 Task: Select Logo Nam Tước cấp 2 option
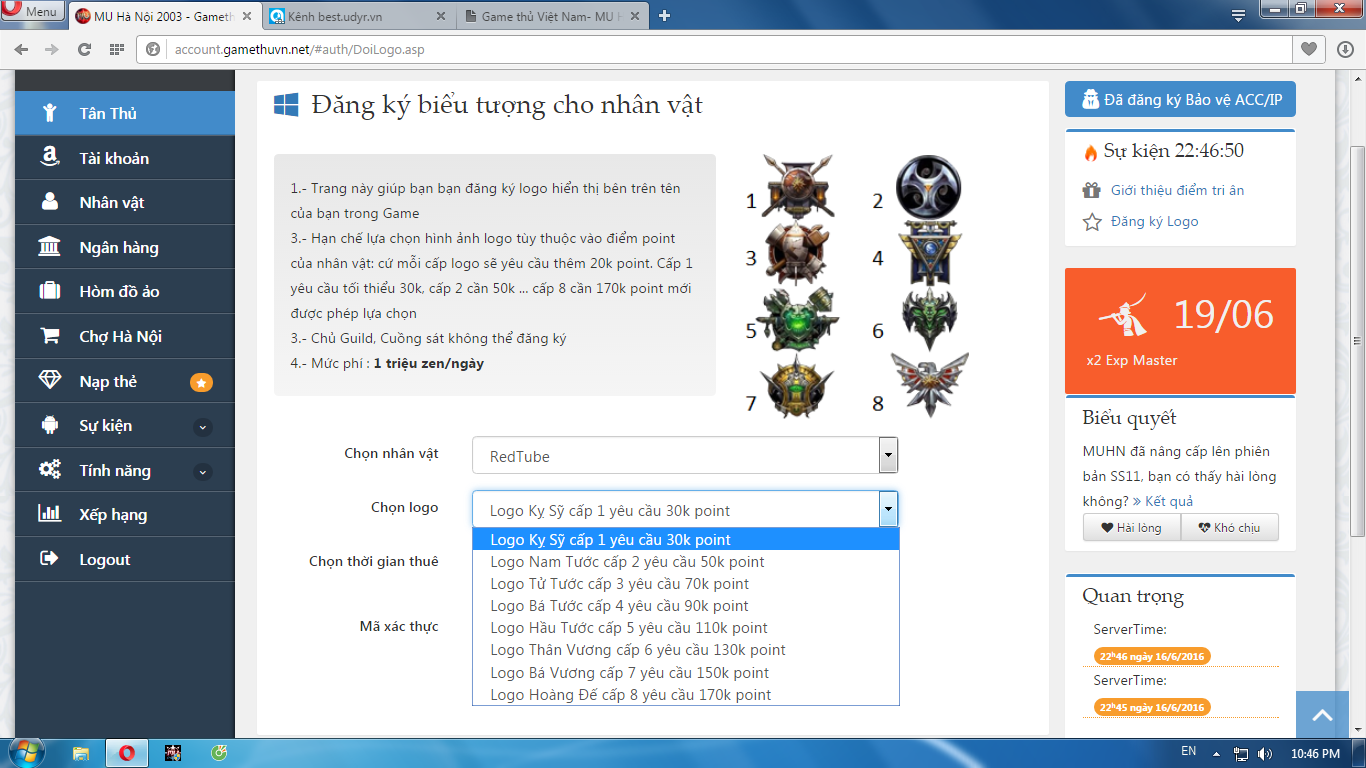point(686,562)
